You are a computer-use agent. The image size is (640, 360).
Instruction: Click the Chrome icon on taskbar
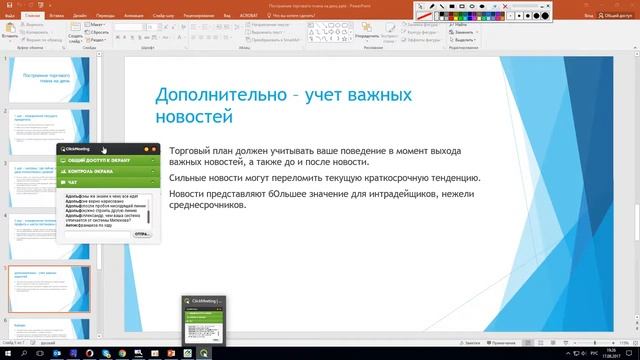[122, 353]
